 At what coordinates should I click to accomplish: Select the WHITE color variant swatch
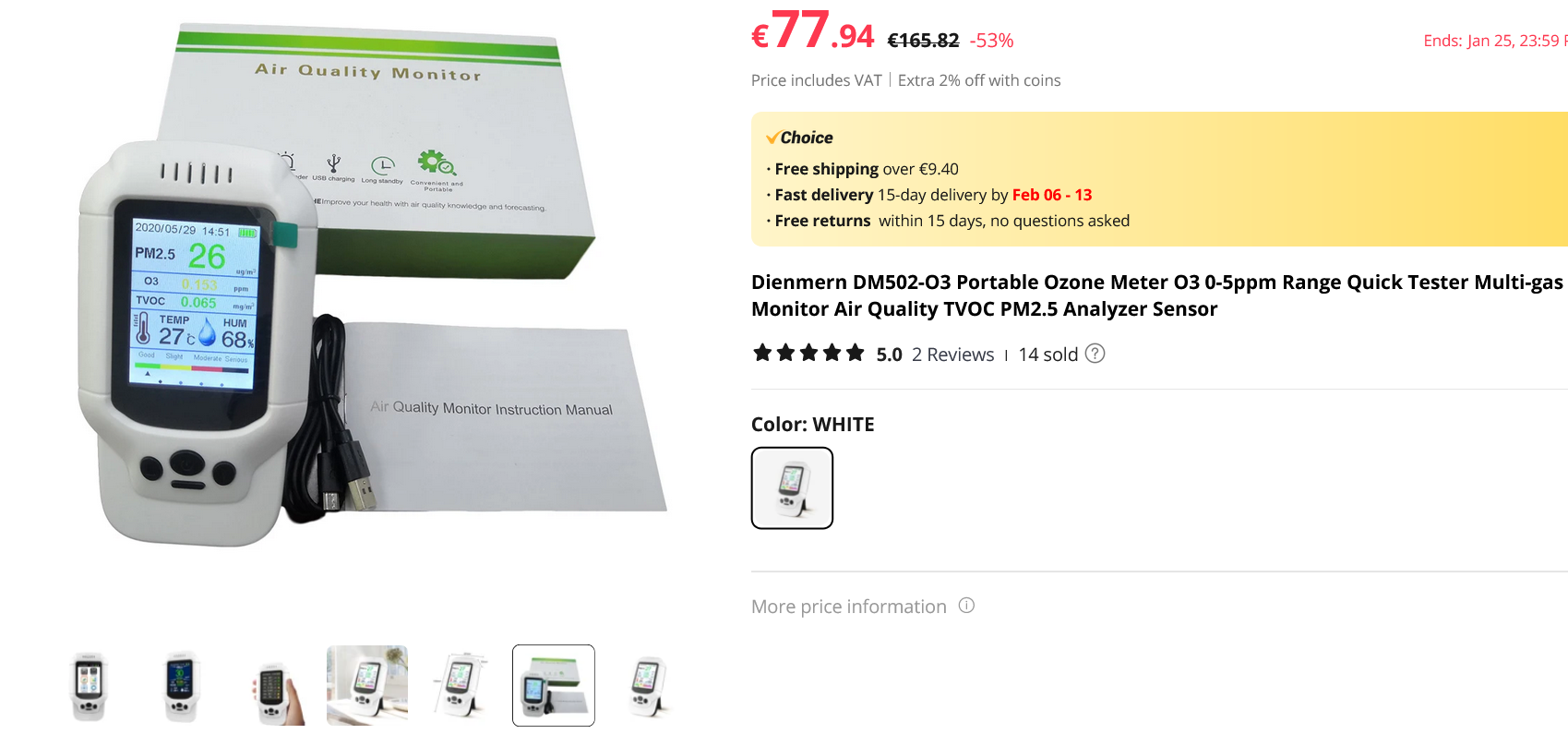(x=792, y=487)
